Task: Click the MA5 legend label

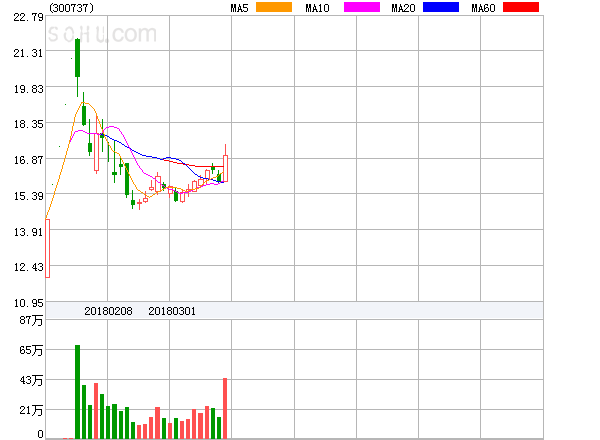Action: click(239, 8)
